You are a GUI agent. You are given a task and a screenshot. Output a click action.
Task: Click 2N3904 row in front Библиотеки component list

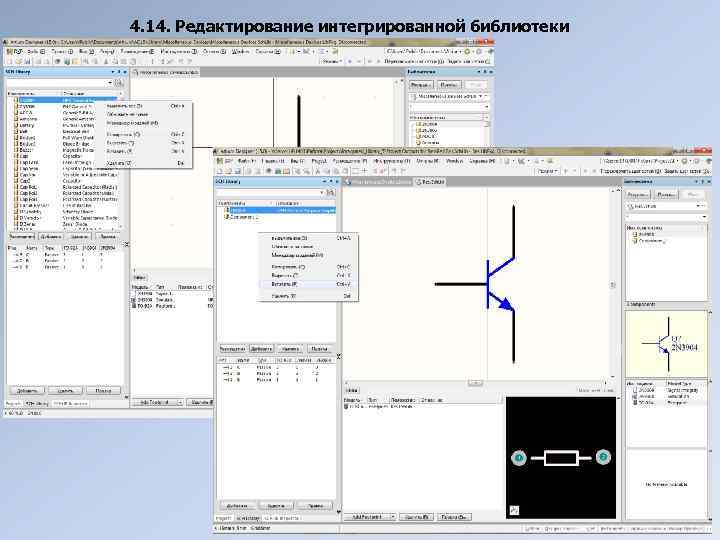click(x=666, y=234)
